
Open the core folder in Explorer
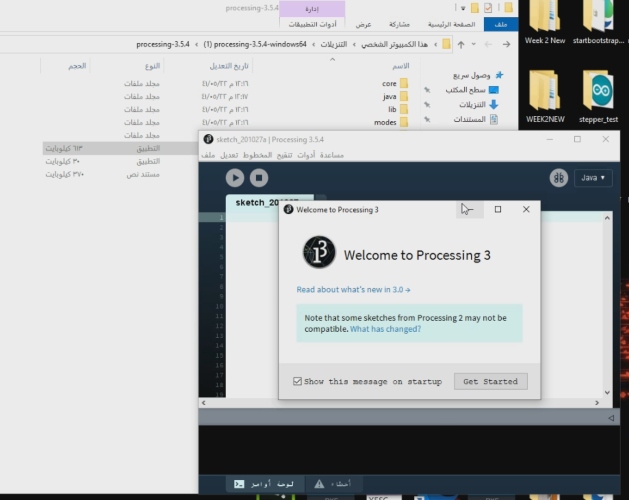[x=395, y=83]
